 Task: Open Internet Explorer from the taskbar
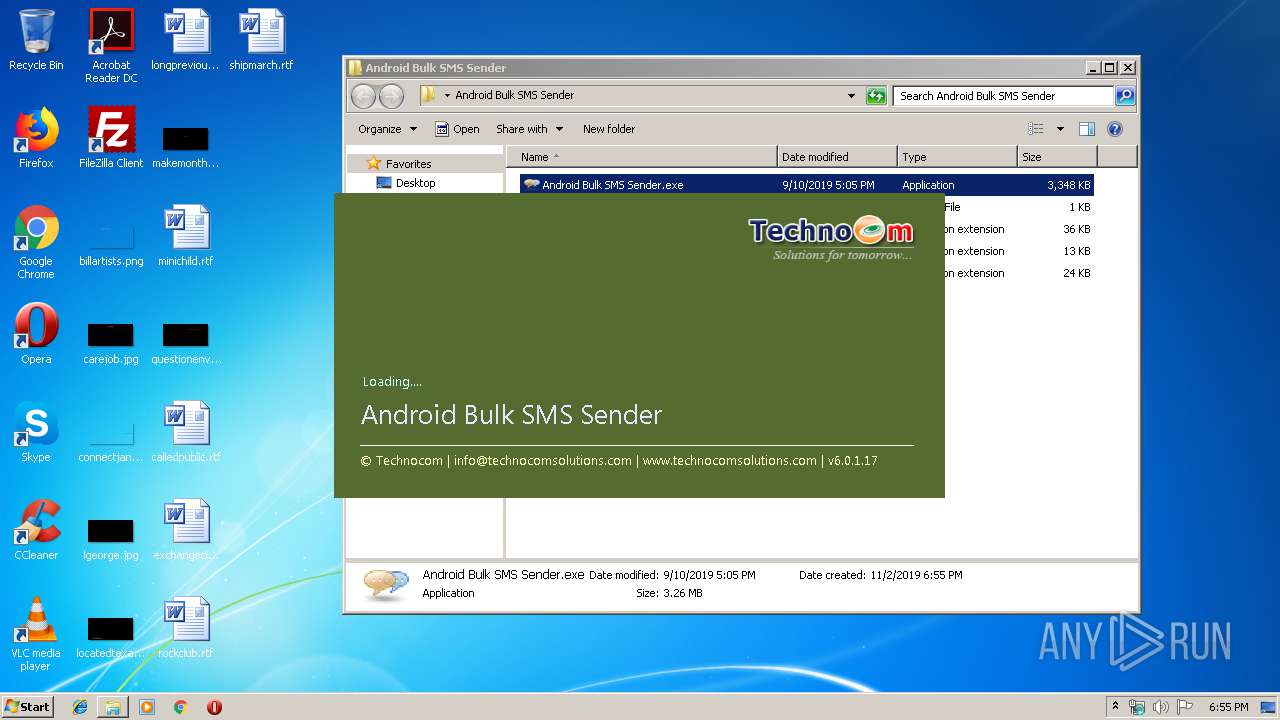point(80,707)
